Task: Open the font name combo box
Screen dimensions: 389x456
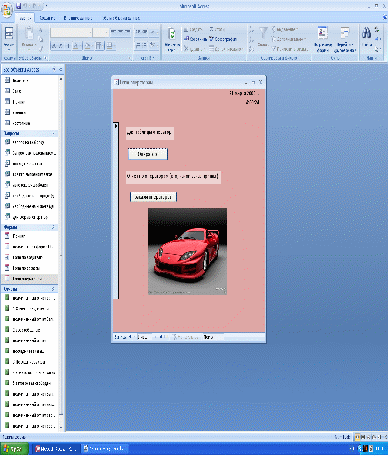Action: [x=71, y=32]
